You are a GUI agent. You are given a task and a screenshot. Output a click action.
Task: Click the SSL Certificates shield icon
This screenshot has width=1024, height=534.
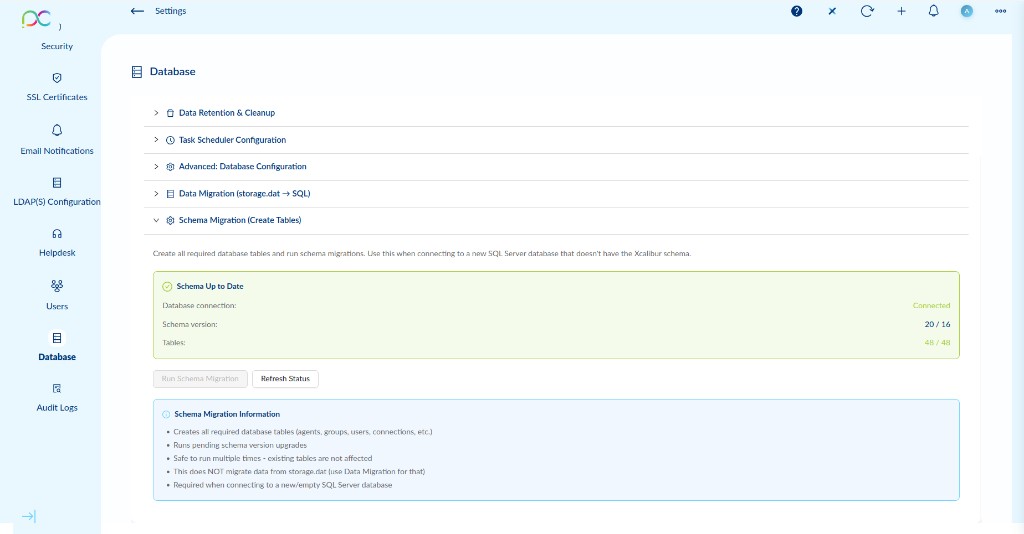57,78
